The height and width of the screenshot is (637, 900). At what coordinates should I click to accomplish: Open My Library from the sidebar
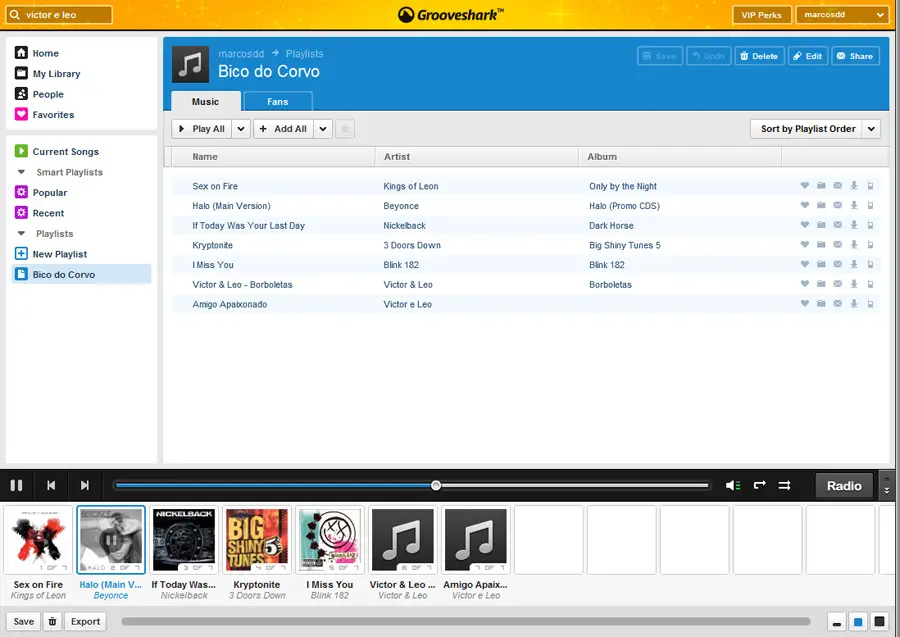[x=56, y=73]
